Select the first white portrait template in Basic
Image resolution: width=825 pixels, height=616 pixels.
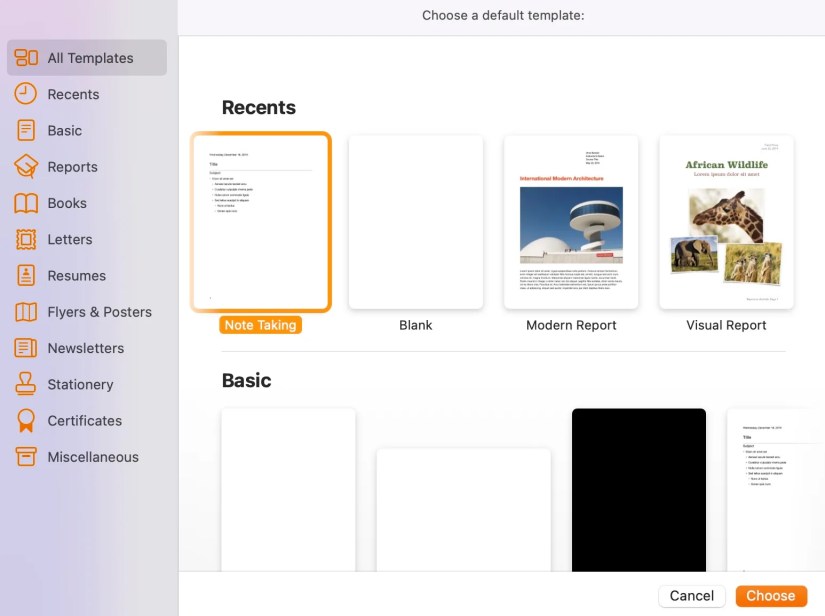tap(288, 490)
